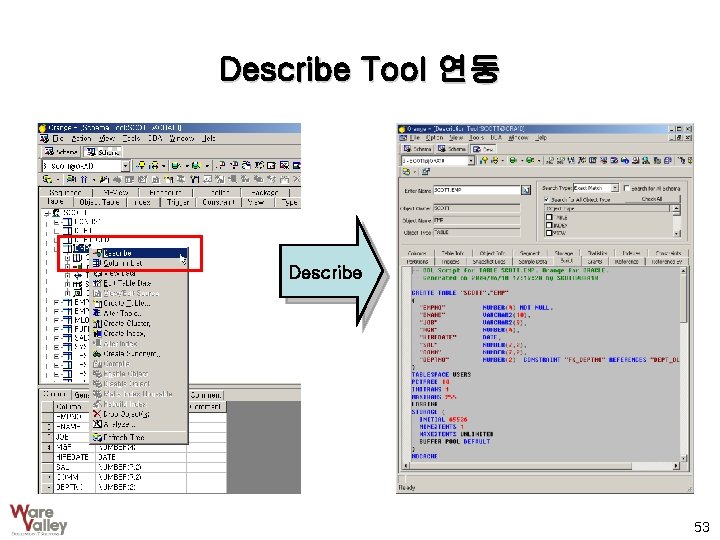720x540 pixels.
Task: Click Desc window tab button
Action: (x=483, y=149)
